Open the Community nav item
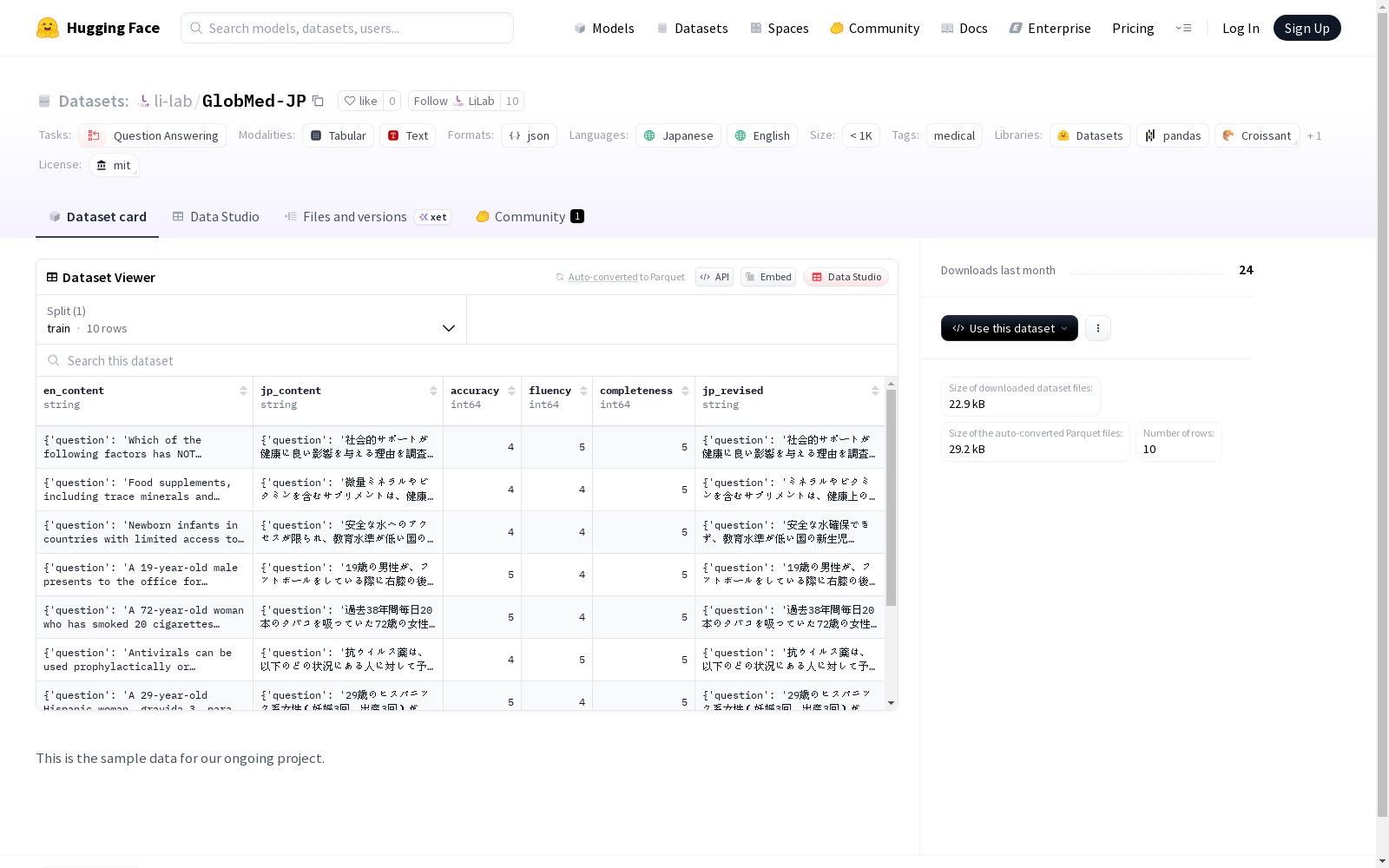 point(875,28)
